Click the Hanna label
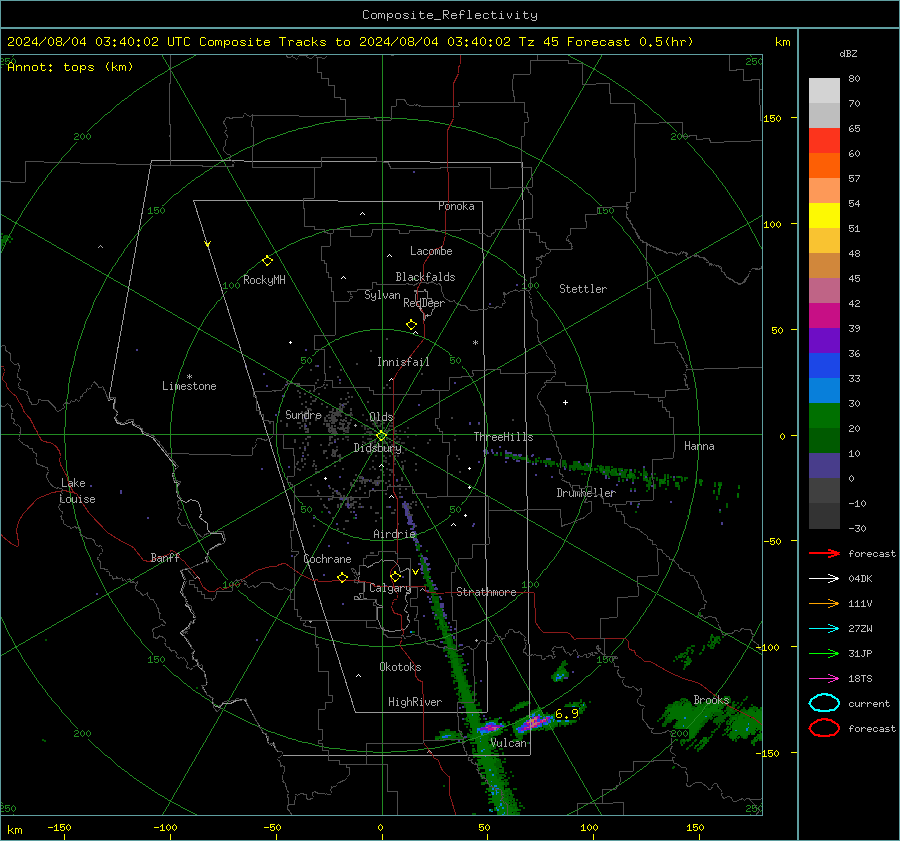900x841 pixels. [699, 446]
